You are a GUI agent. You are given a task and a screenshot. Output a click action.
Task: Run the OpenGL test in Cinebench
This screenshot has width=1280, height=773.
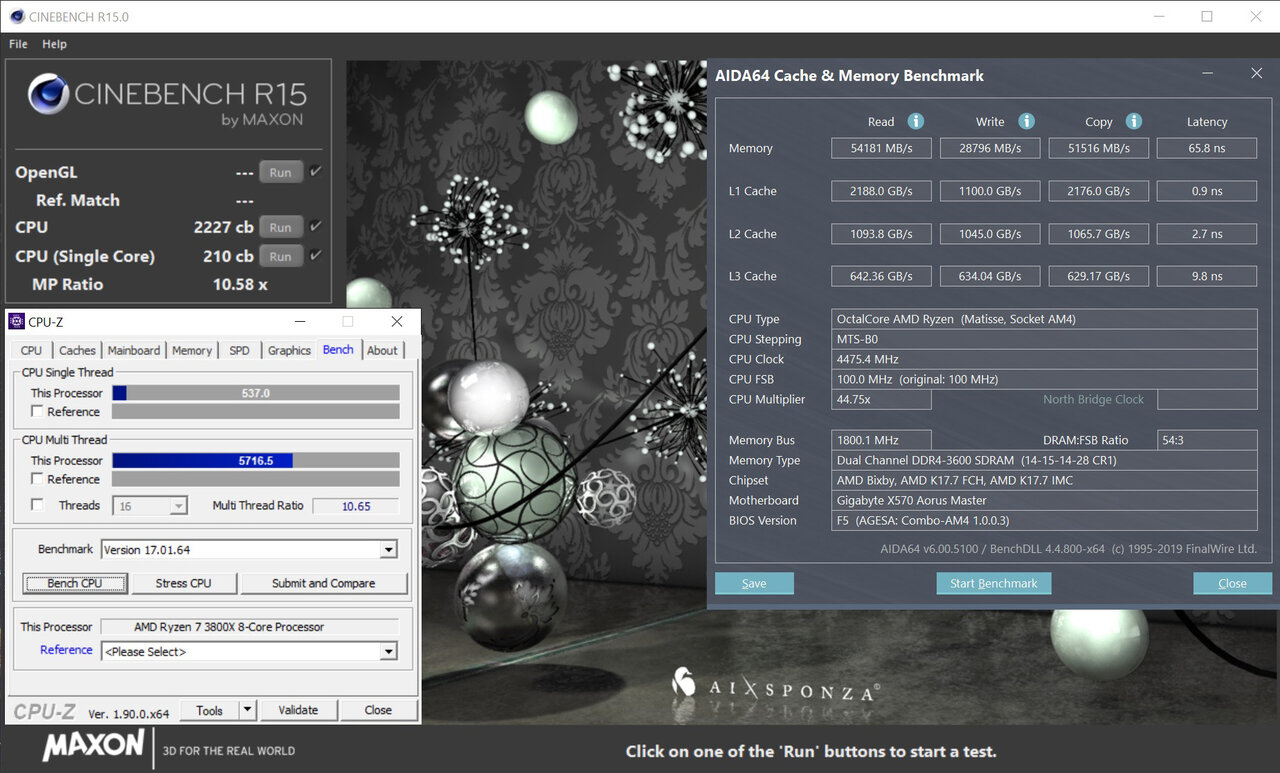281,172
